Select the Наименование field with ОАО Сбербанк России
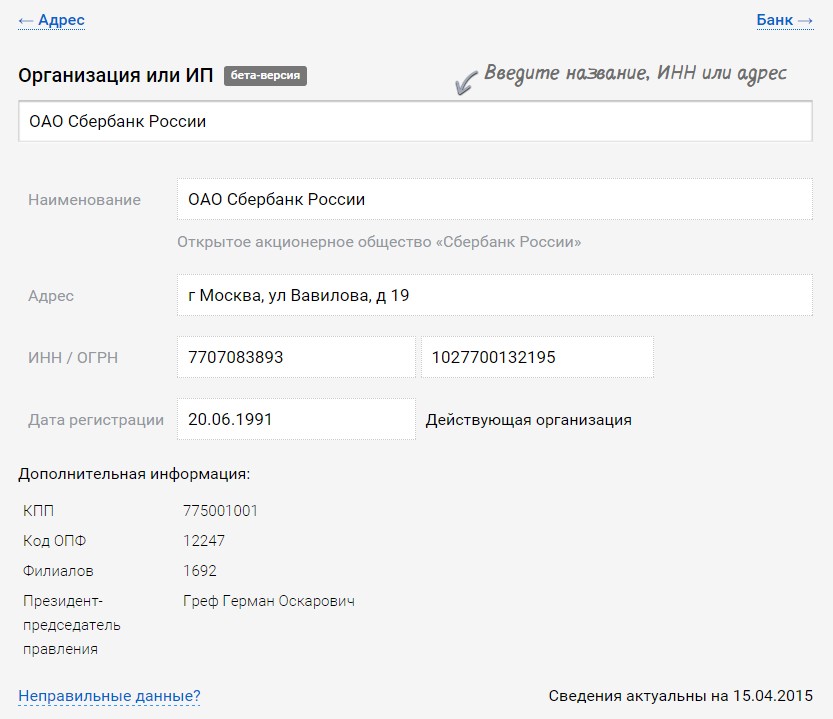The width and height of the screenshot is (833, 719). (x=495, y=199)
